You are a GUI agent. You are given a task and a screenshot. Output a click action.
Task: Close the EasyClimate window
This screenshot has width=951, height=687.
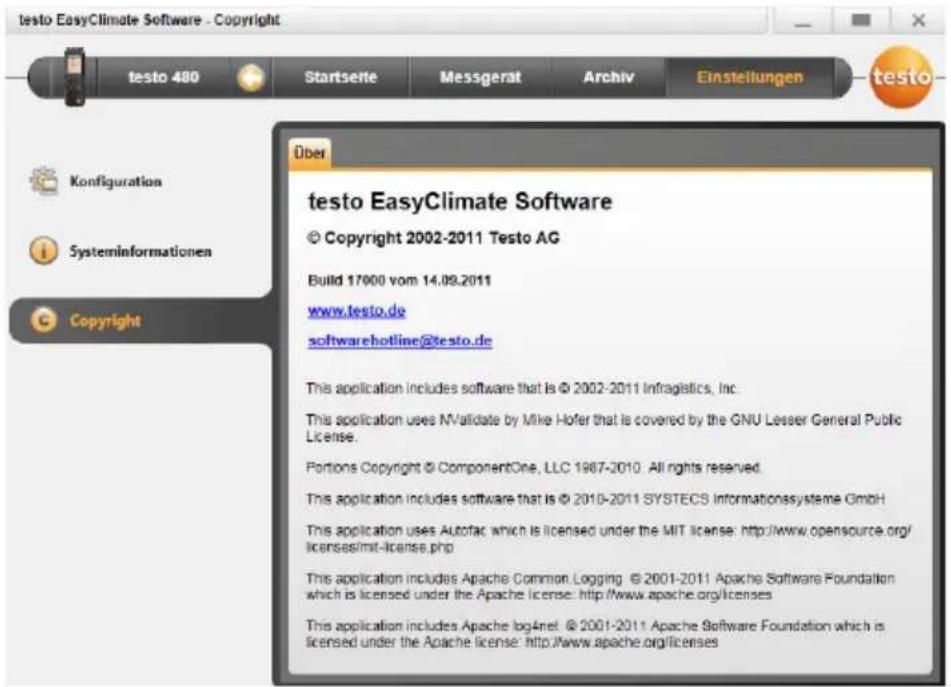pyautogui.click(x=918, y=21)
